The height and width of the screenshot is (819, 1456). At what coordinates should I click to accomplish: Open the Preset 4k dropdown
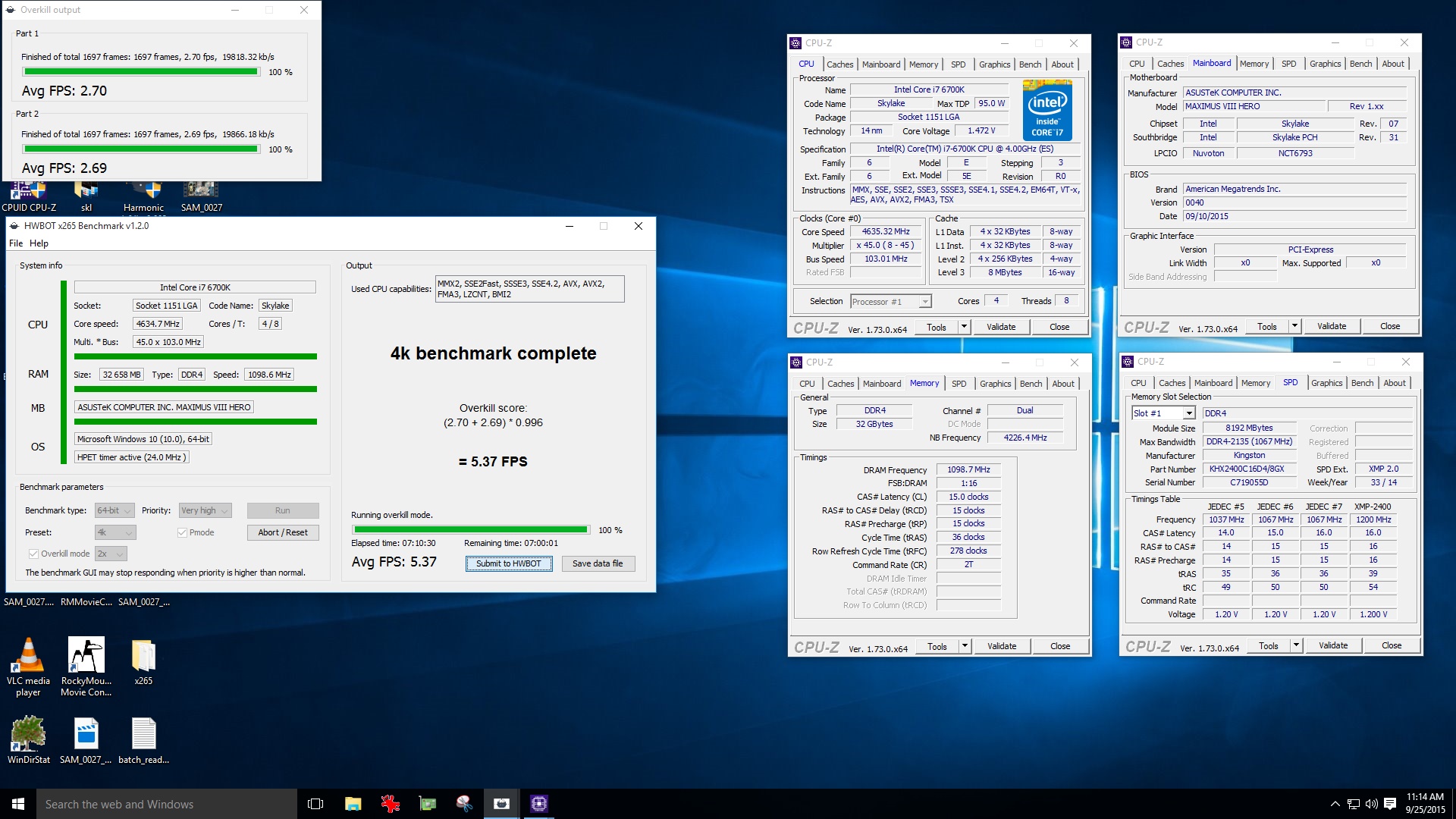point(115,532)
